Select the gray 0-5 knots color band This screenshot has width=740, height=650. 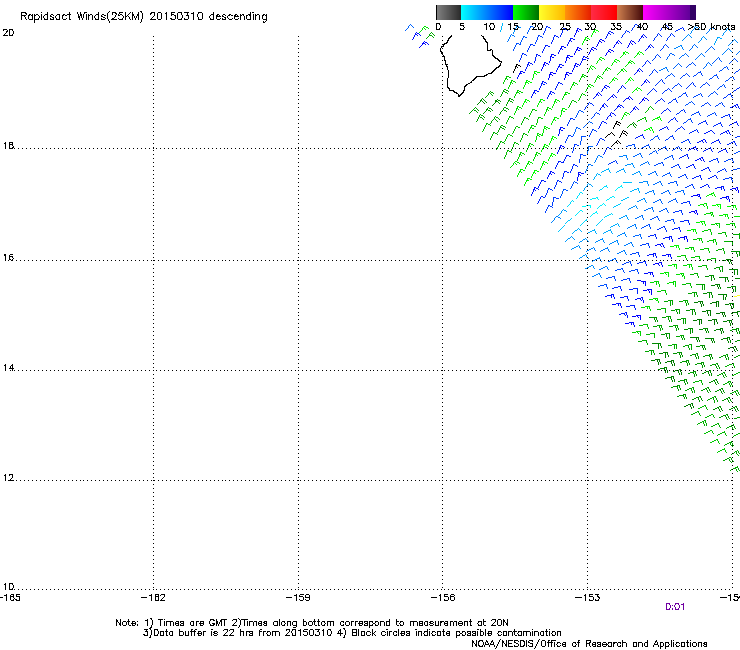448,12
